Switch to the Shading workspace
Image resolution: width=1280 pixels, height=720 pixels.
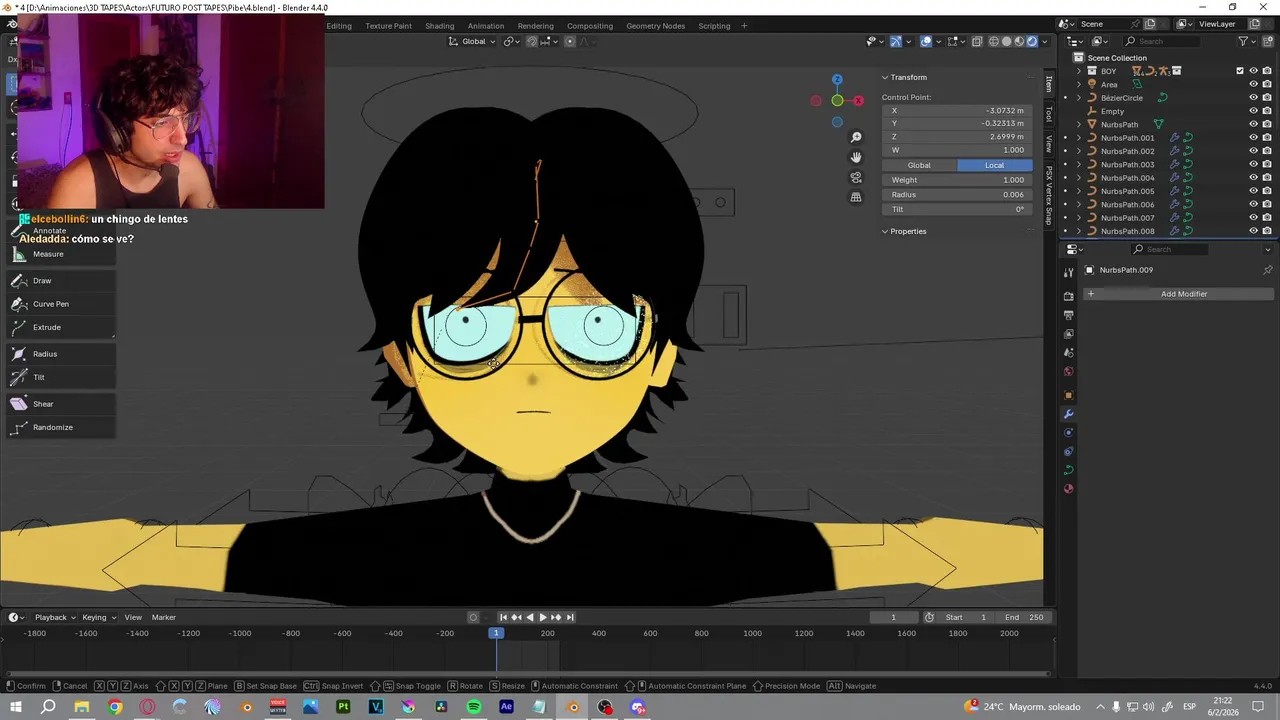pyautogui.click(x=439, y=26)
